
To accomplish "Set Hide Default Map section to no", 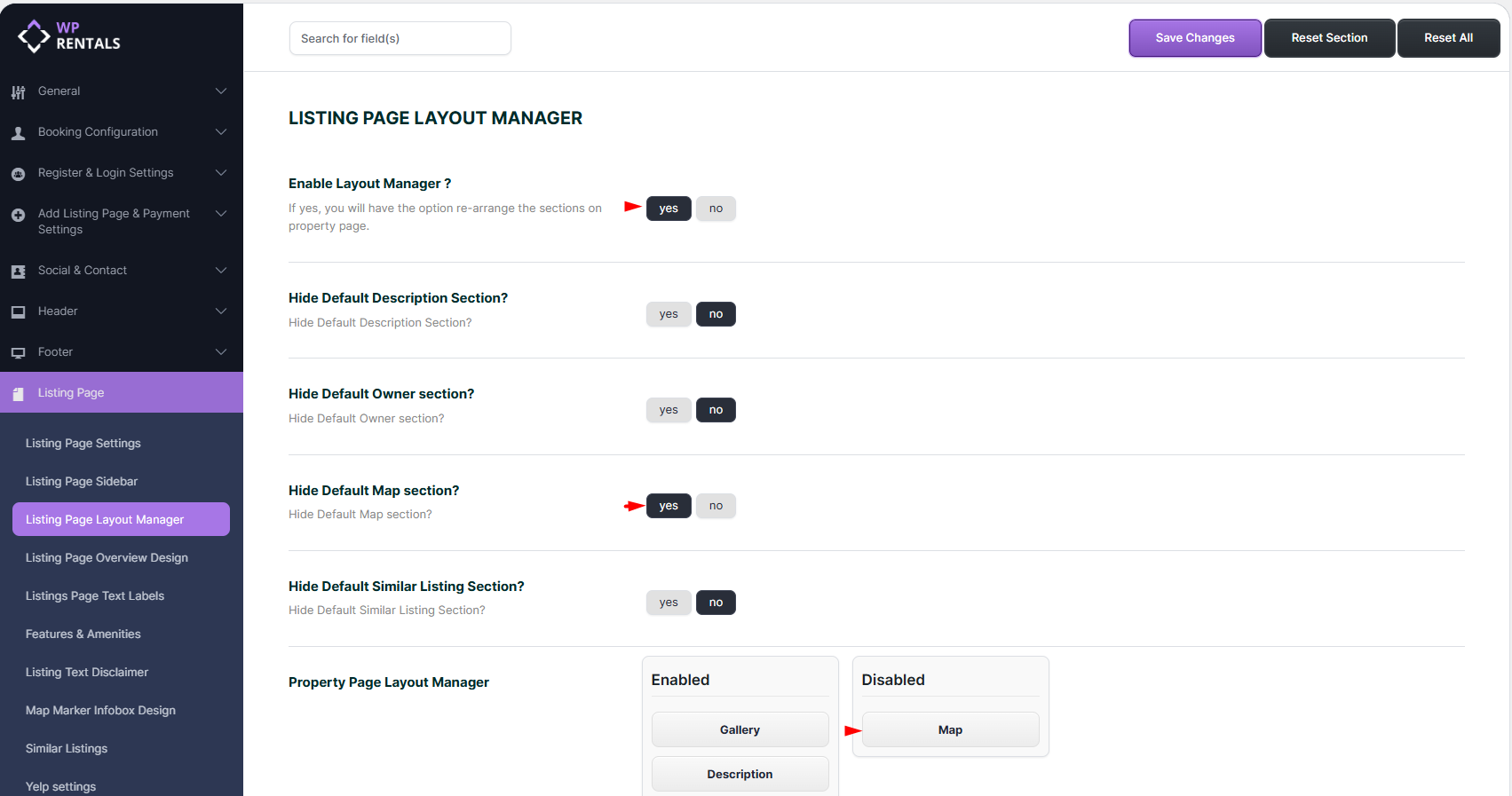I will (x=716, y=506).
